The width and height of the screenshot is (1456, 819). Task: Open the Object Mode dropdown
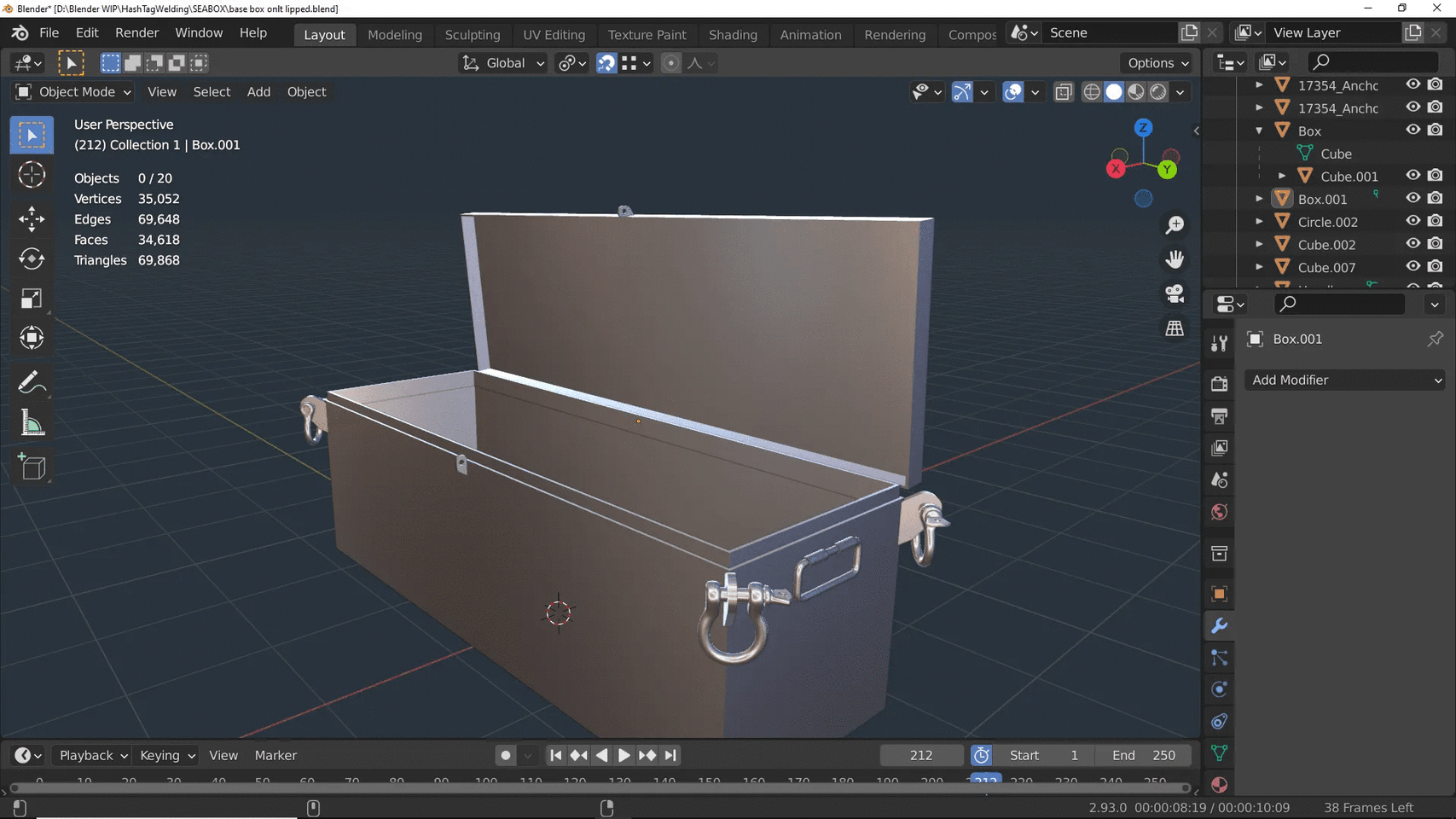pyautogui.click(x=73, y=92)
